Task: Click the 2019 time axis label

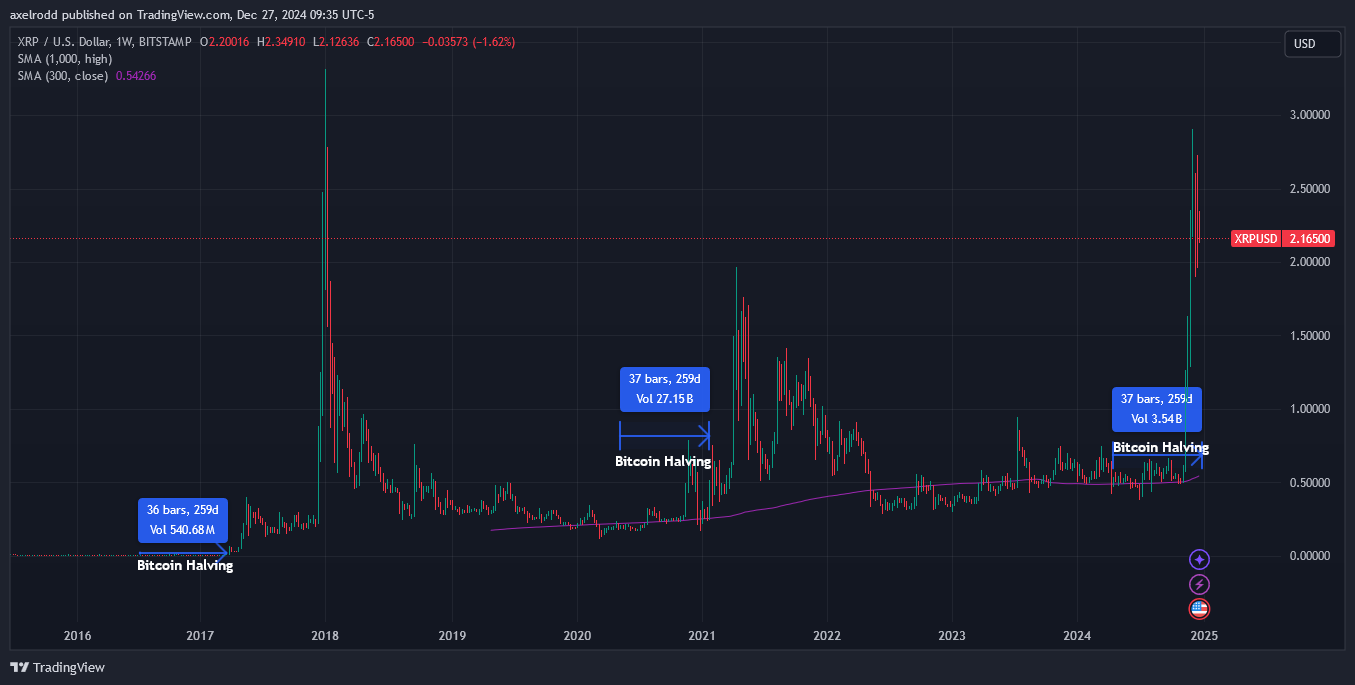Action: pos(452,635)
